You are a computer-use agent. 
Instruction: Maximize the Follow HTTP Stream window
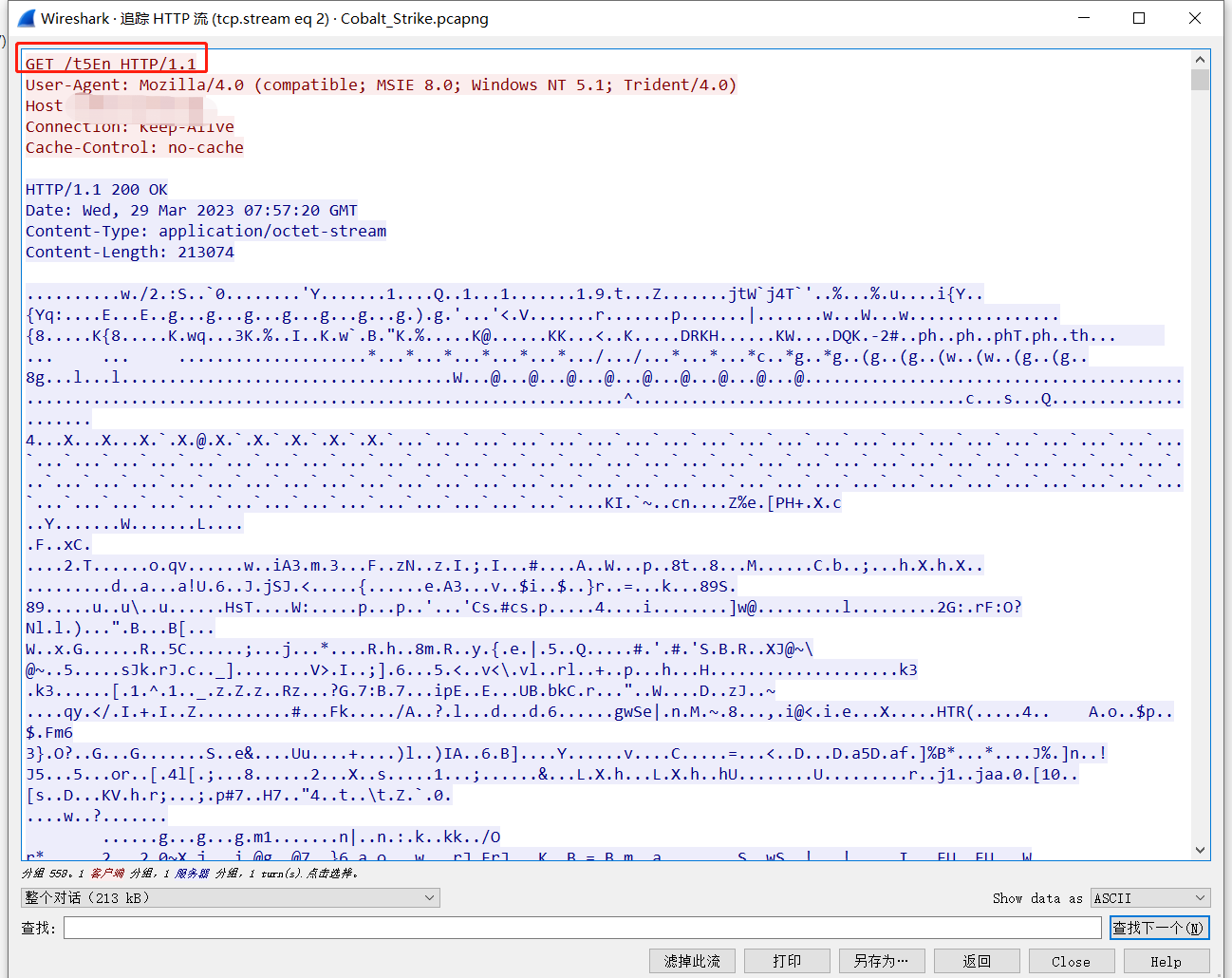coord(1139,18)
